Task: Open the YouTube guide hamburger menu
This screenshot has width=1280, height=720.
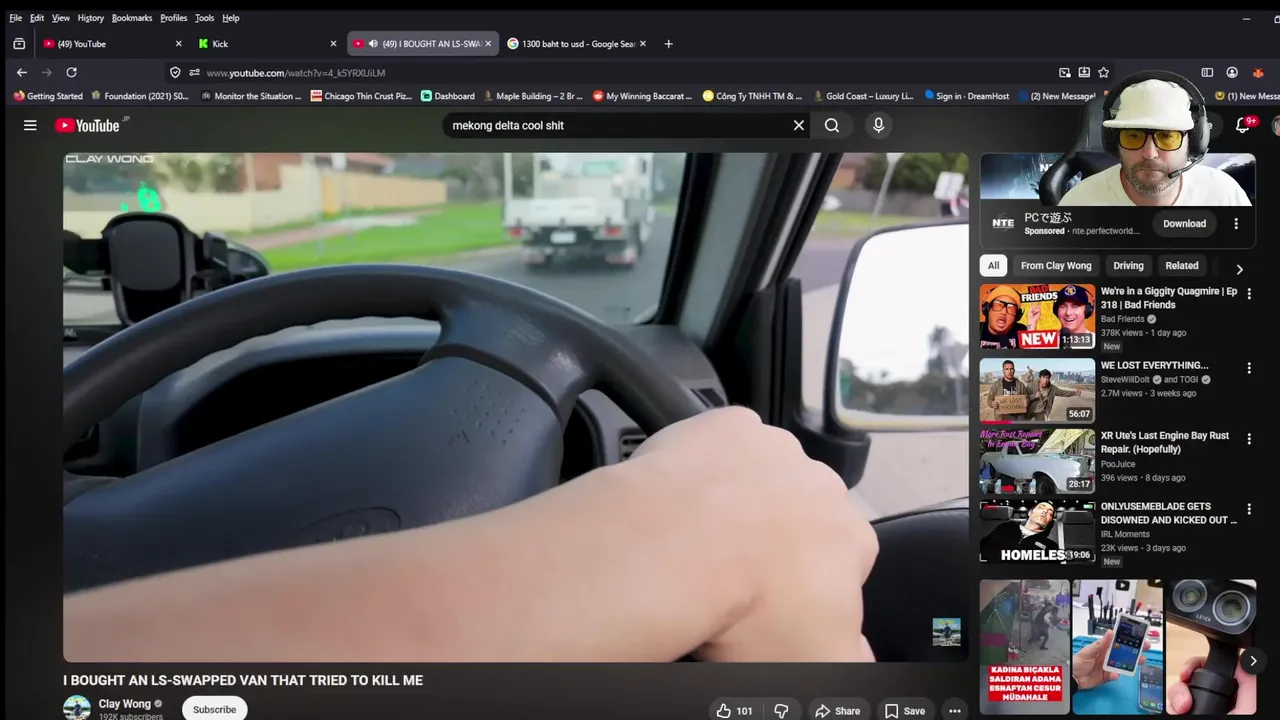Action: 30,125
